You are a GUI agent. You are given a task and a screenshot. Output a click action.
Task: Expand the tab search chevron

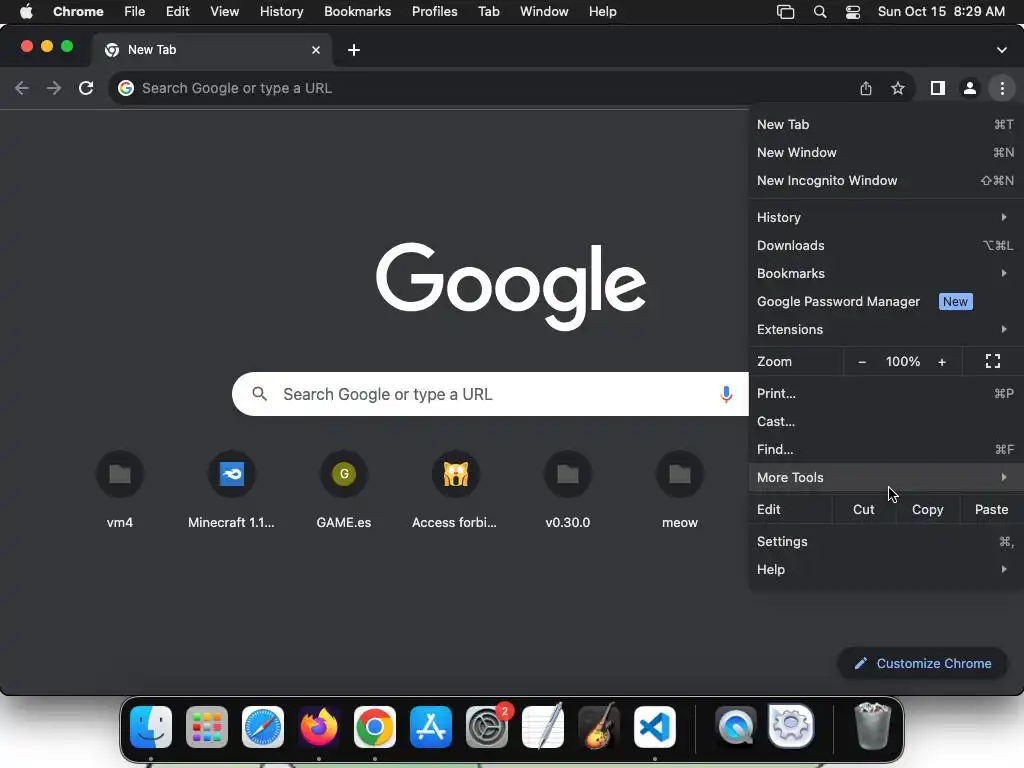[x=1002, y=50]
